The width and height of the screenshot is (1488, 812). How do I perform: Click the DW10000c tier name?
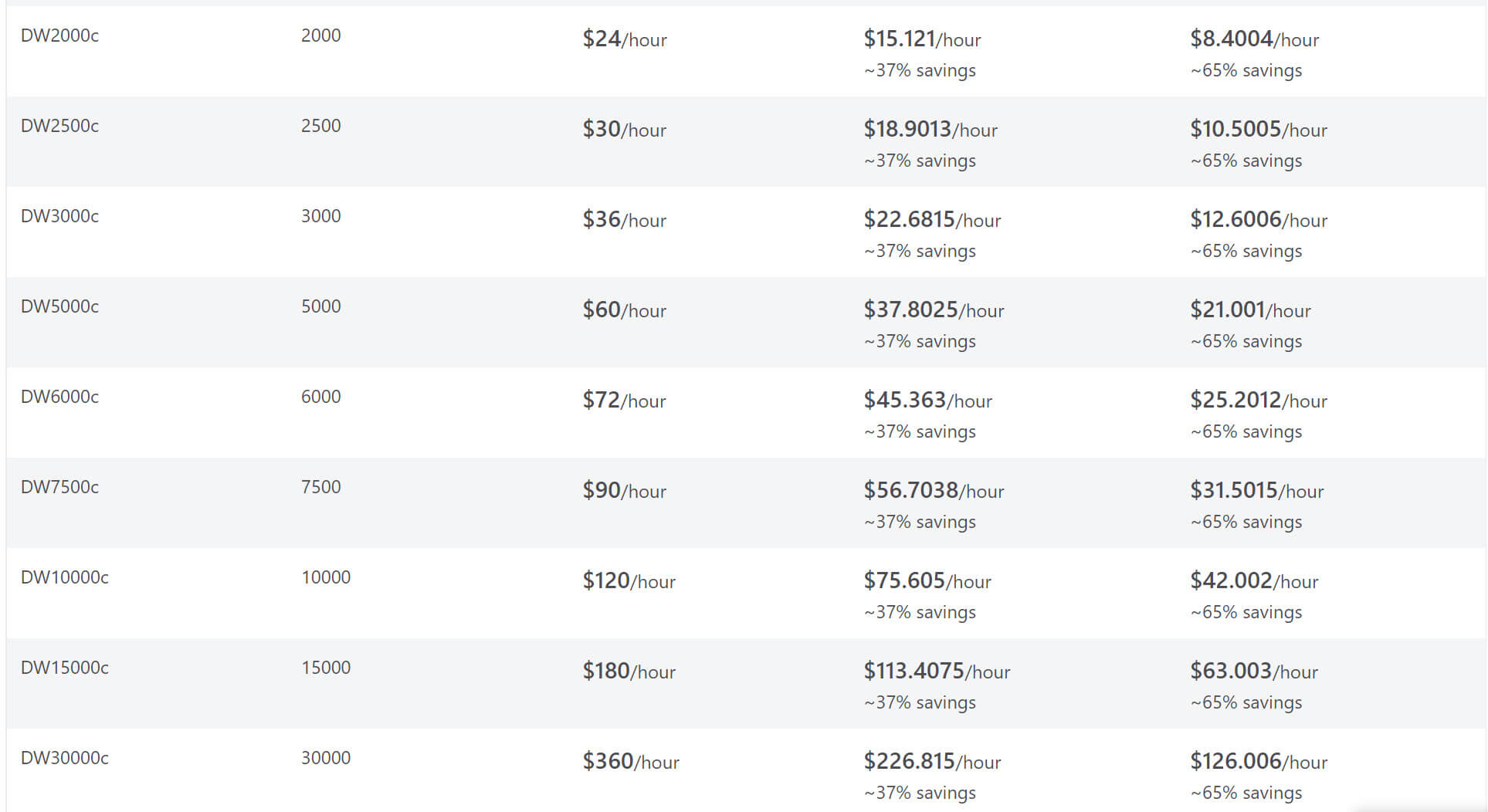[64, 577]
